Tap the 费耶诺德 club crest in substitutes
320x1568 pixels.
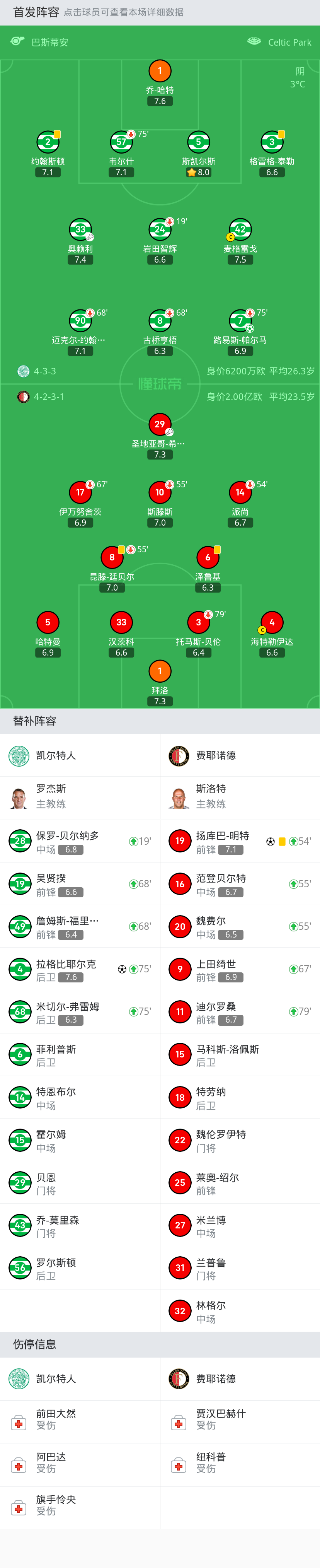pos(179,755)
